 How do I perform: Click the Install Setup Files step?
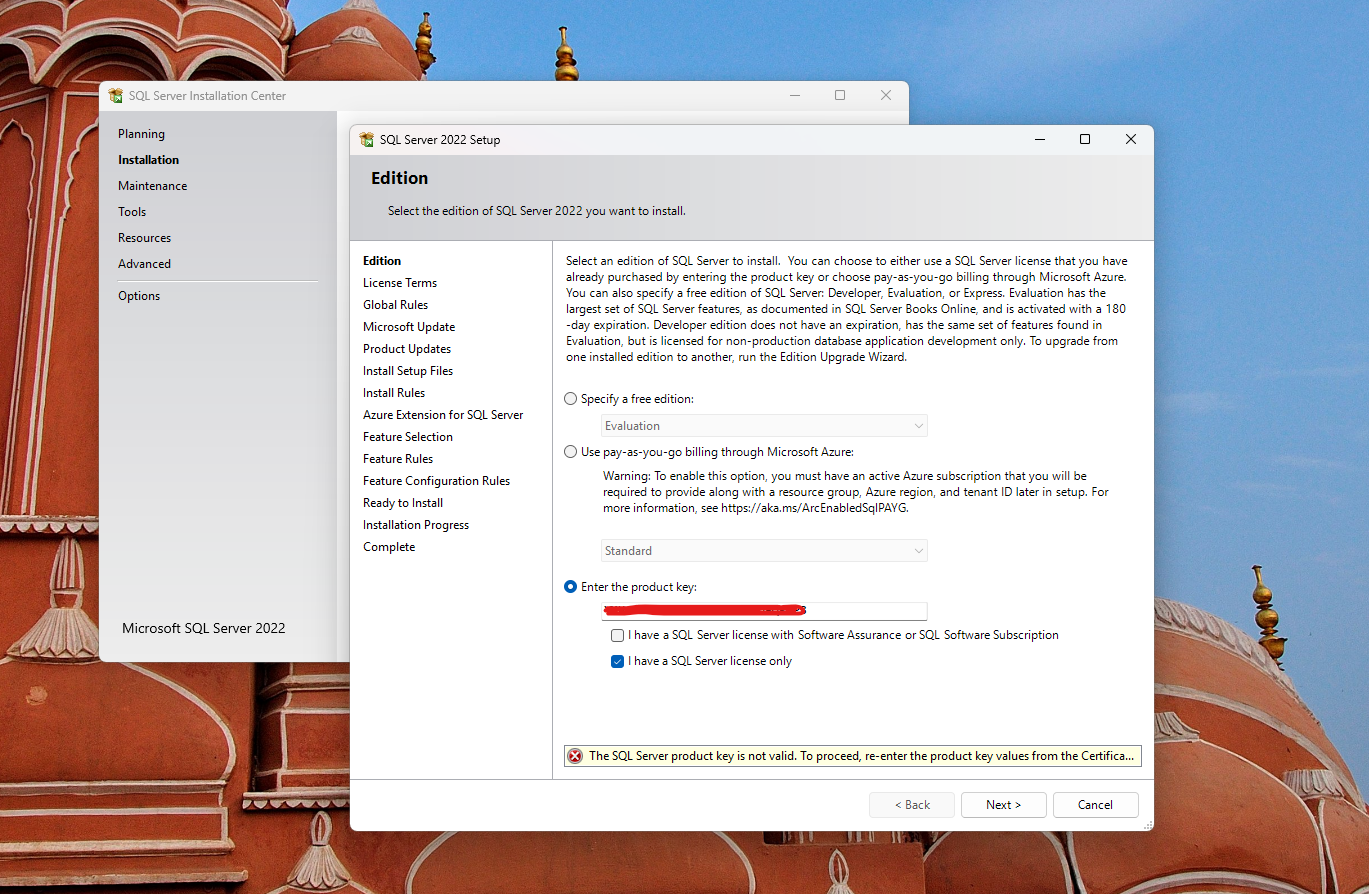[408, 371]
